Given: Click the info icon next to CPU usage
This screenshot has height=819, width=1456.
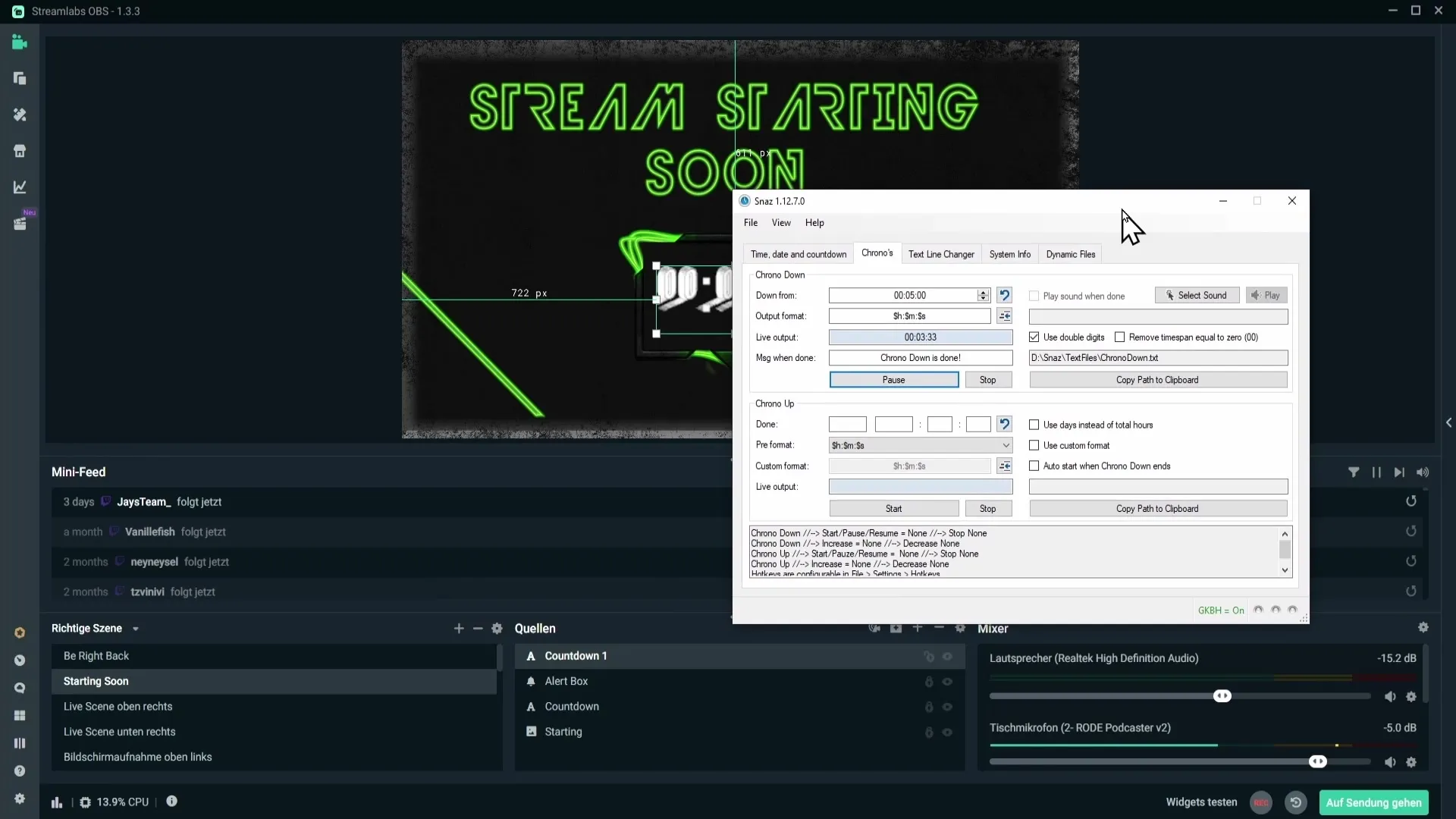Looking at the screenshot, I should [x=172, y=802].
